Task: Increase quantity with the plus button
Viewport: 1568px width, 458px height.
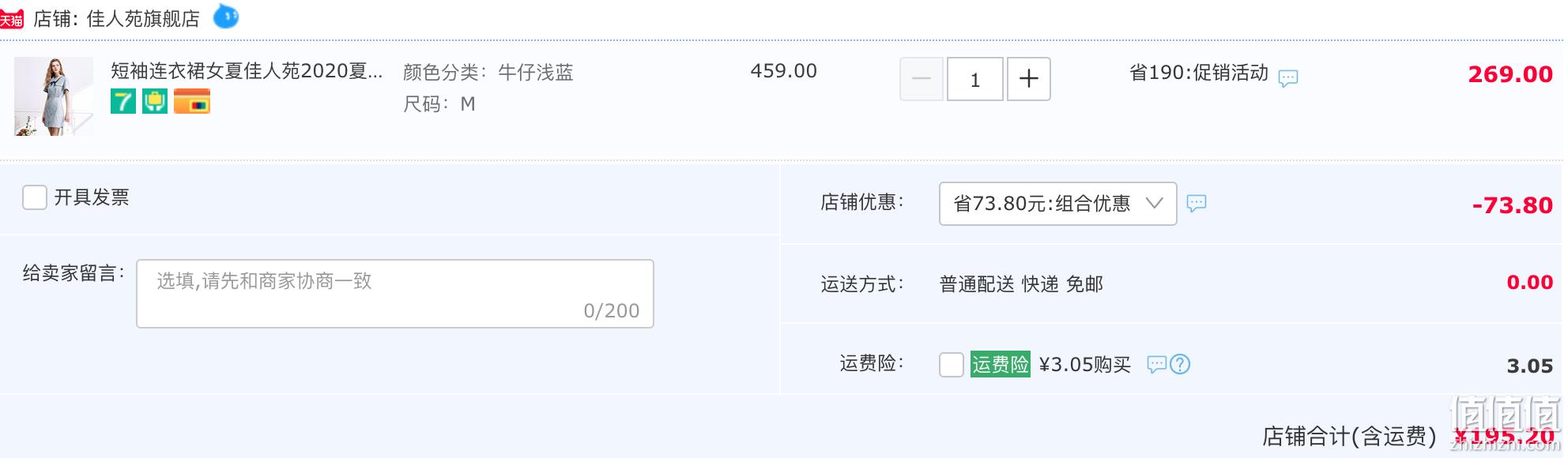Action: (1028, 79)
